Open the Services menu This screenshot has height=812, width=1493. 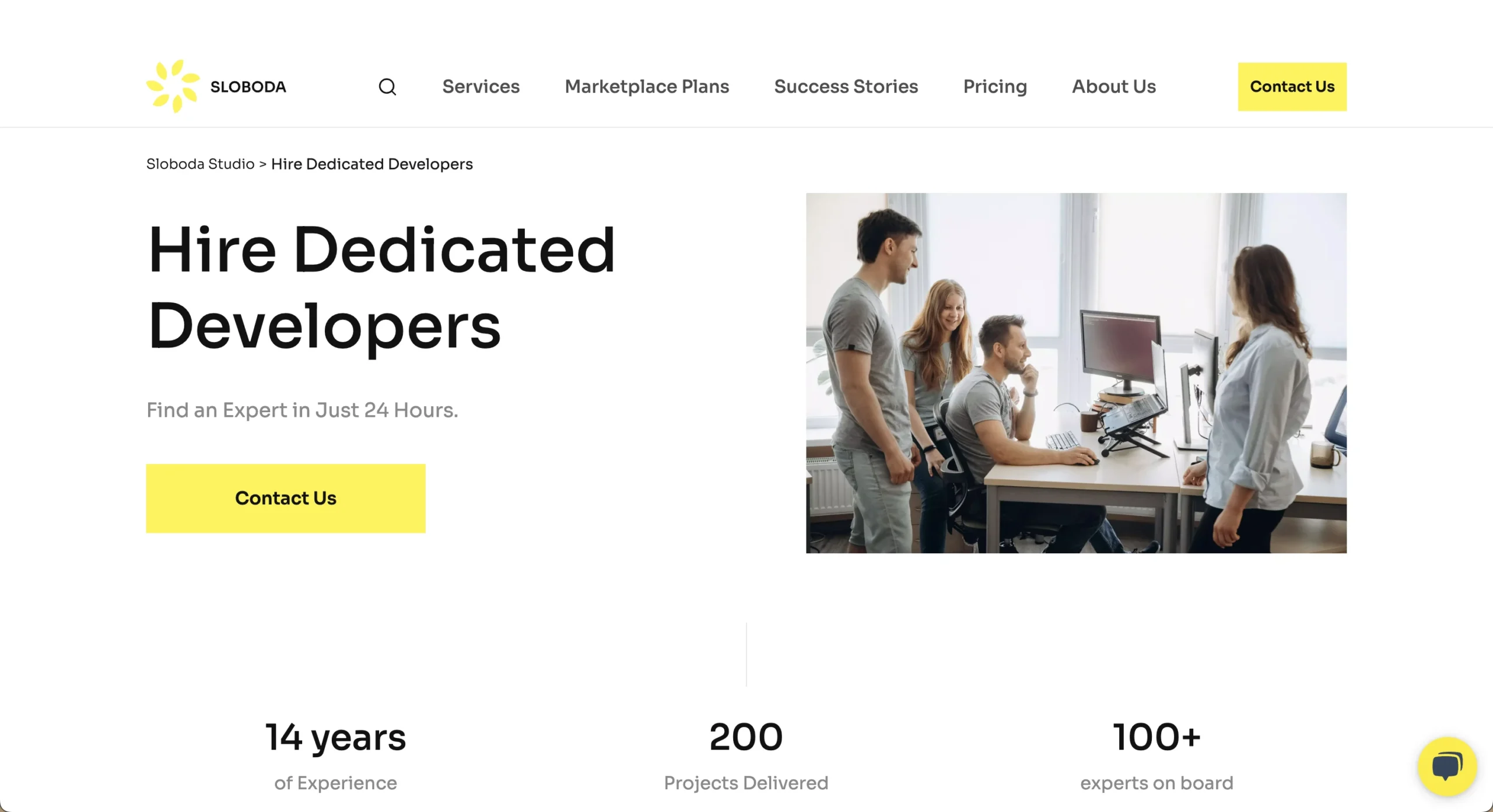(481, 86)
